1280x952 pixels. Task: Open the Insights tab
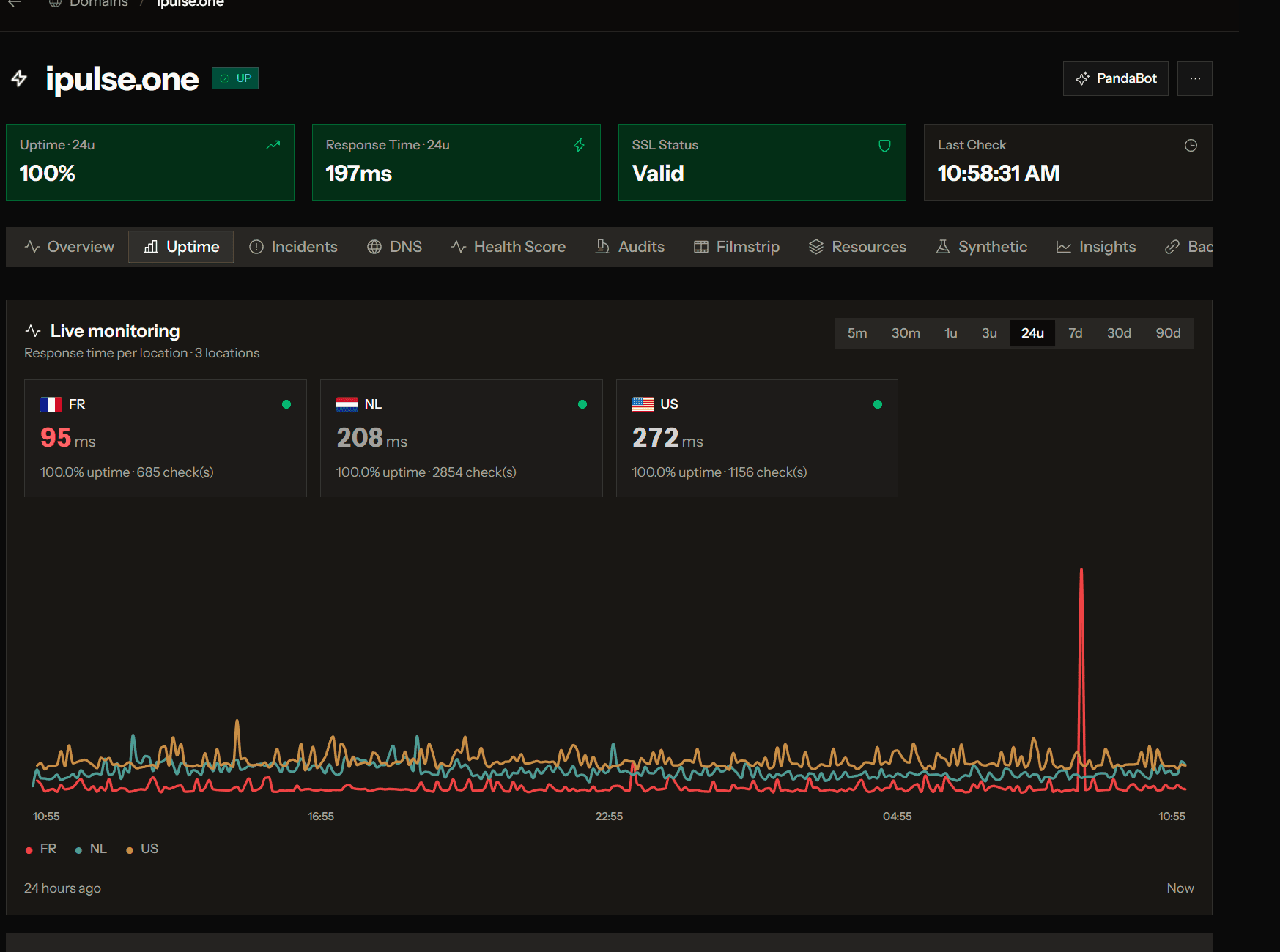point(1096,247)
